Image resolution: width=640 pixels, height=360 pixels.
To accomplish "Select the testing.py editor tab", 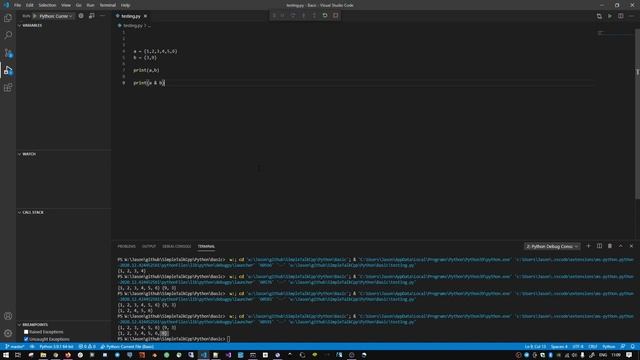I will pos(131,16).
